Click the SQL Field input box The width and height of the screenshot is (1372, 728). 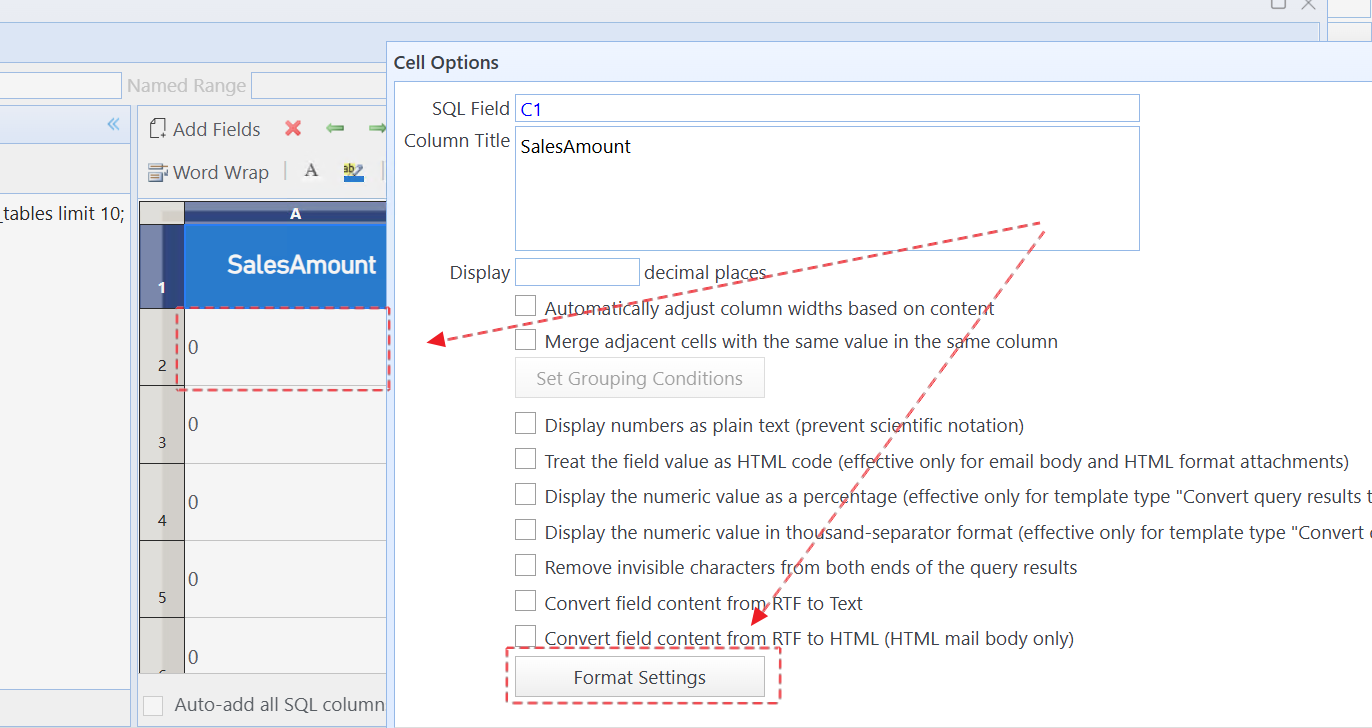[x=827, y=108]
